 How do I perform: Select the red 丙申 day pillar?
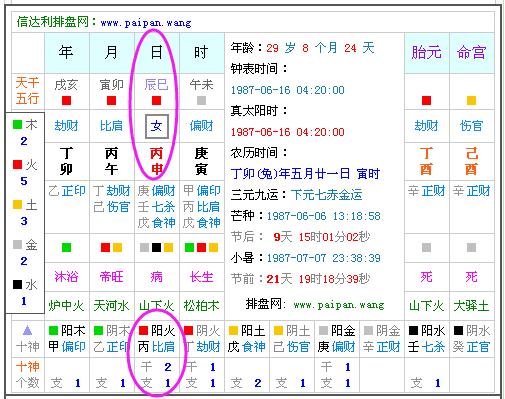pyautogui.click(x=156, y=161)
